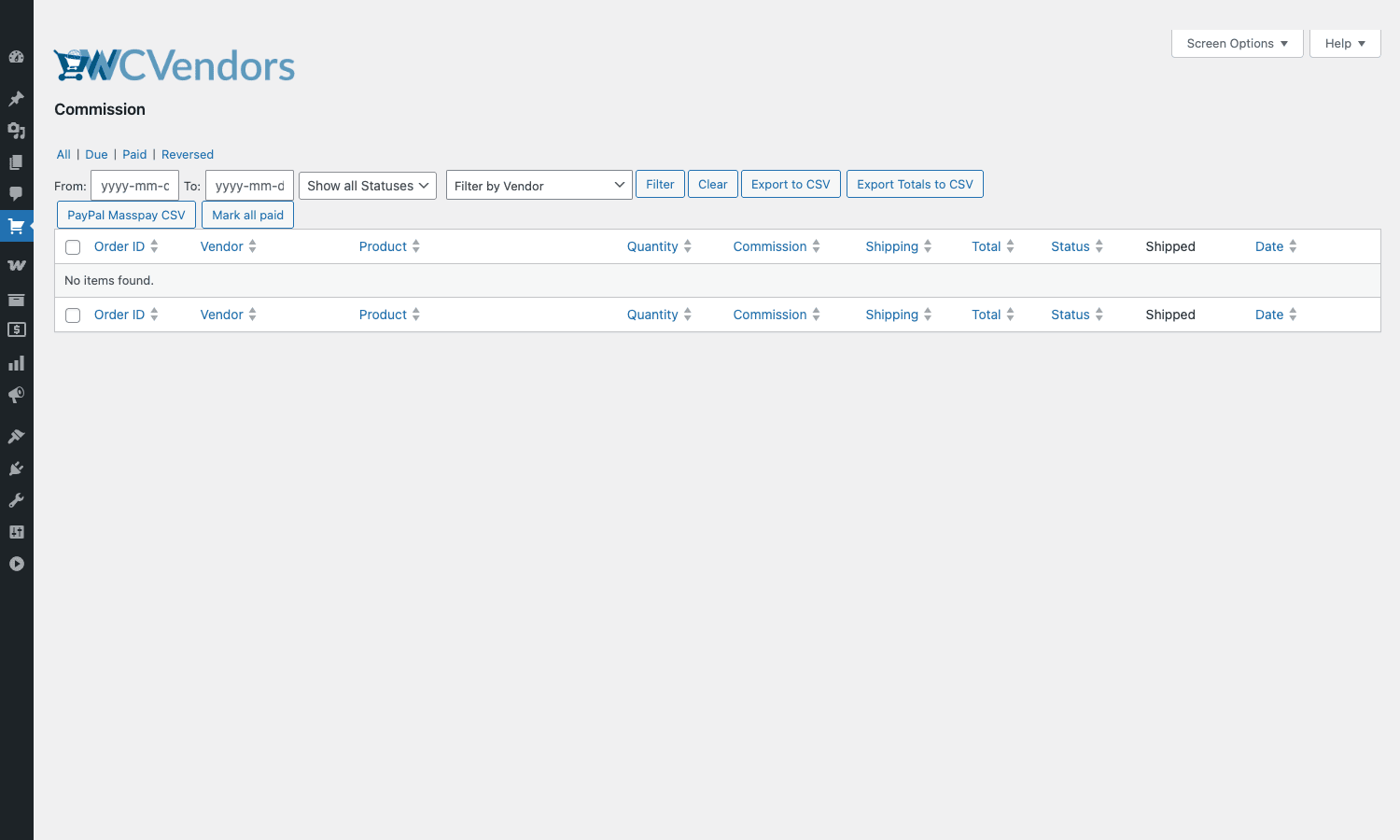Sort by Order ID in header row

[x=126, y=246]
